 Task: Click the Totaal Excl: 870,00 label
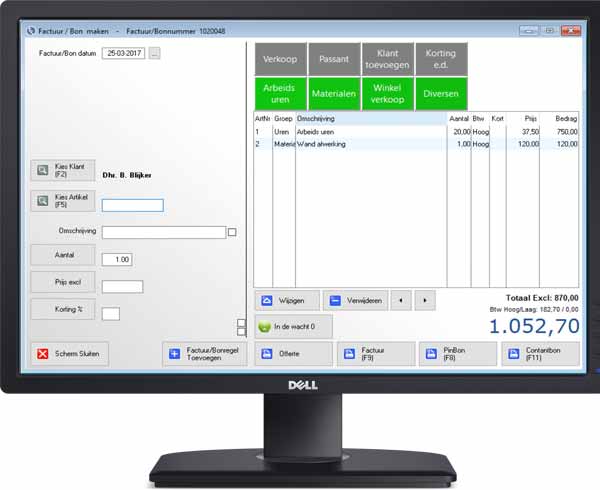(542, 298)
